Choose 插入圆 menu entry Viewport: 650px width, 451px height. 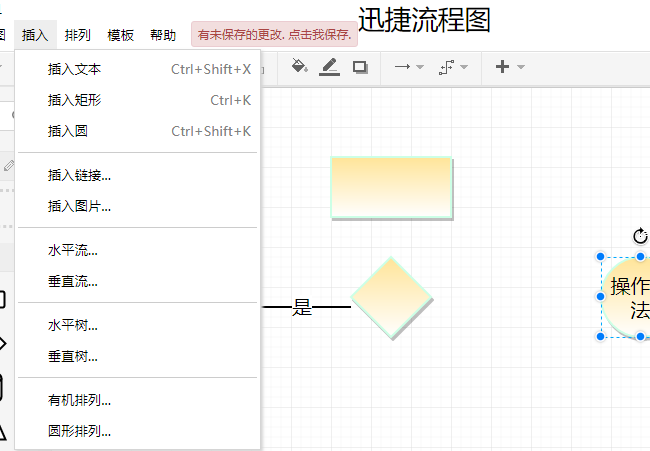138,131
